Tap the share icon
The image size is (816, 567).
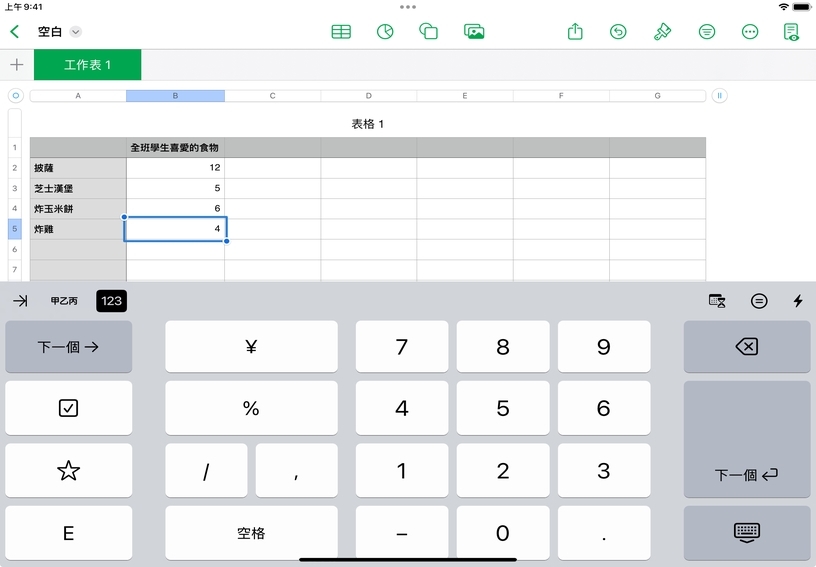coord(575,32)
